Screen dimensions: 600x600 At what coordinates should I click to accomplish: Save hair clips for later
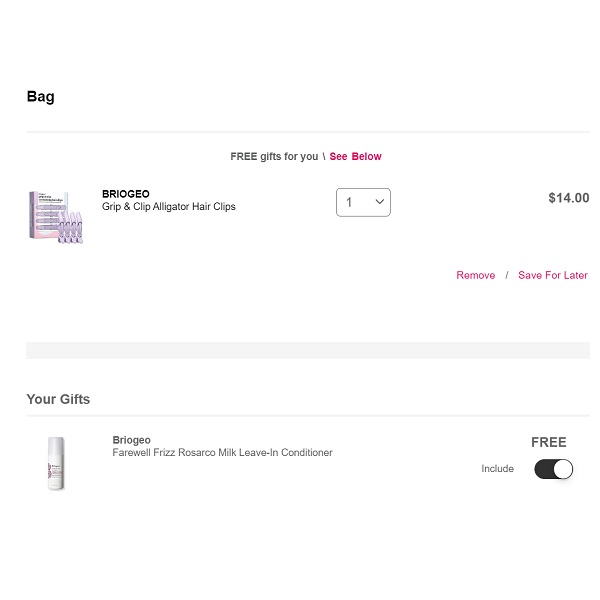[552, 275]
